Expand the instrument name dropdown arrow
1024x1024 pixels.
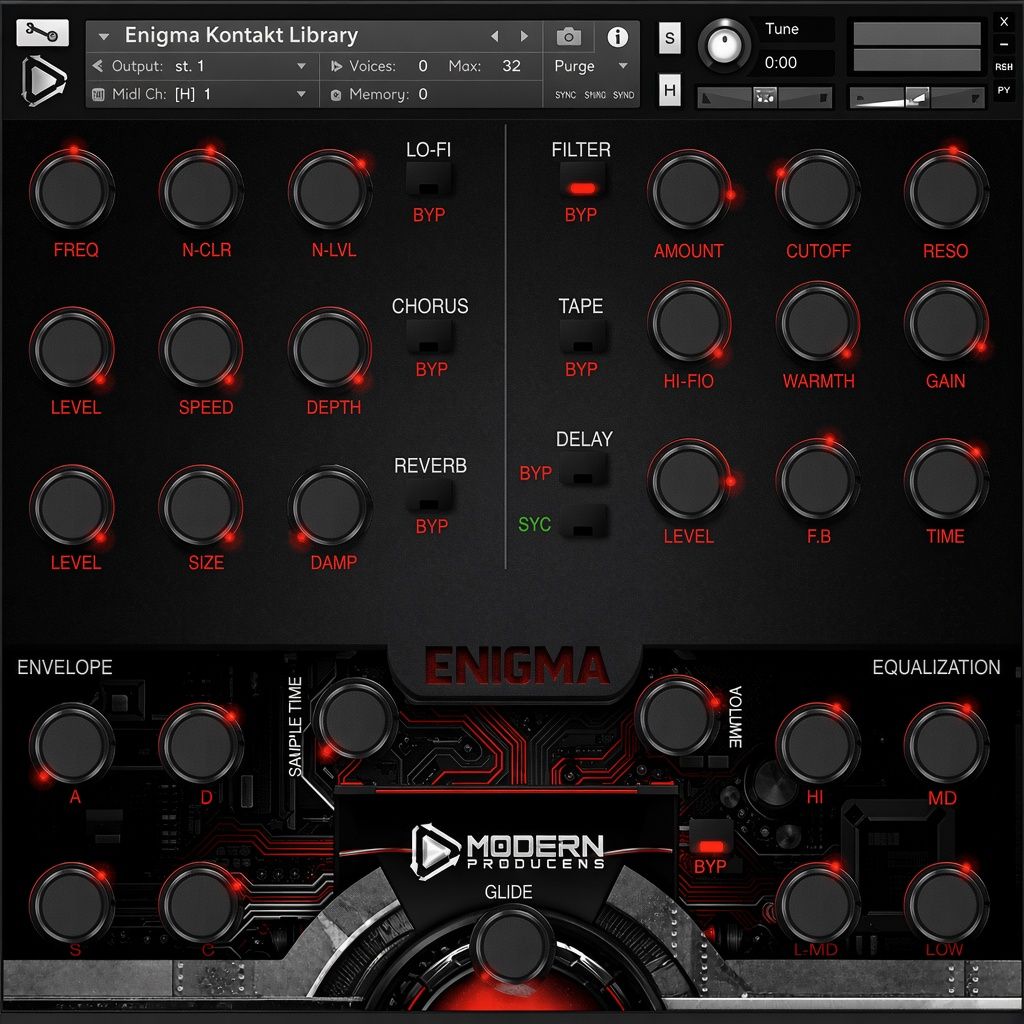[104, 37]
